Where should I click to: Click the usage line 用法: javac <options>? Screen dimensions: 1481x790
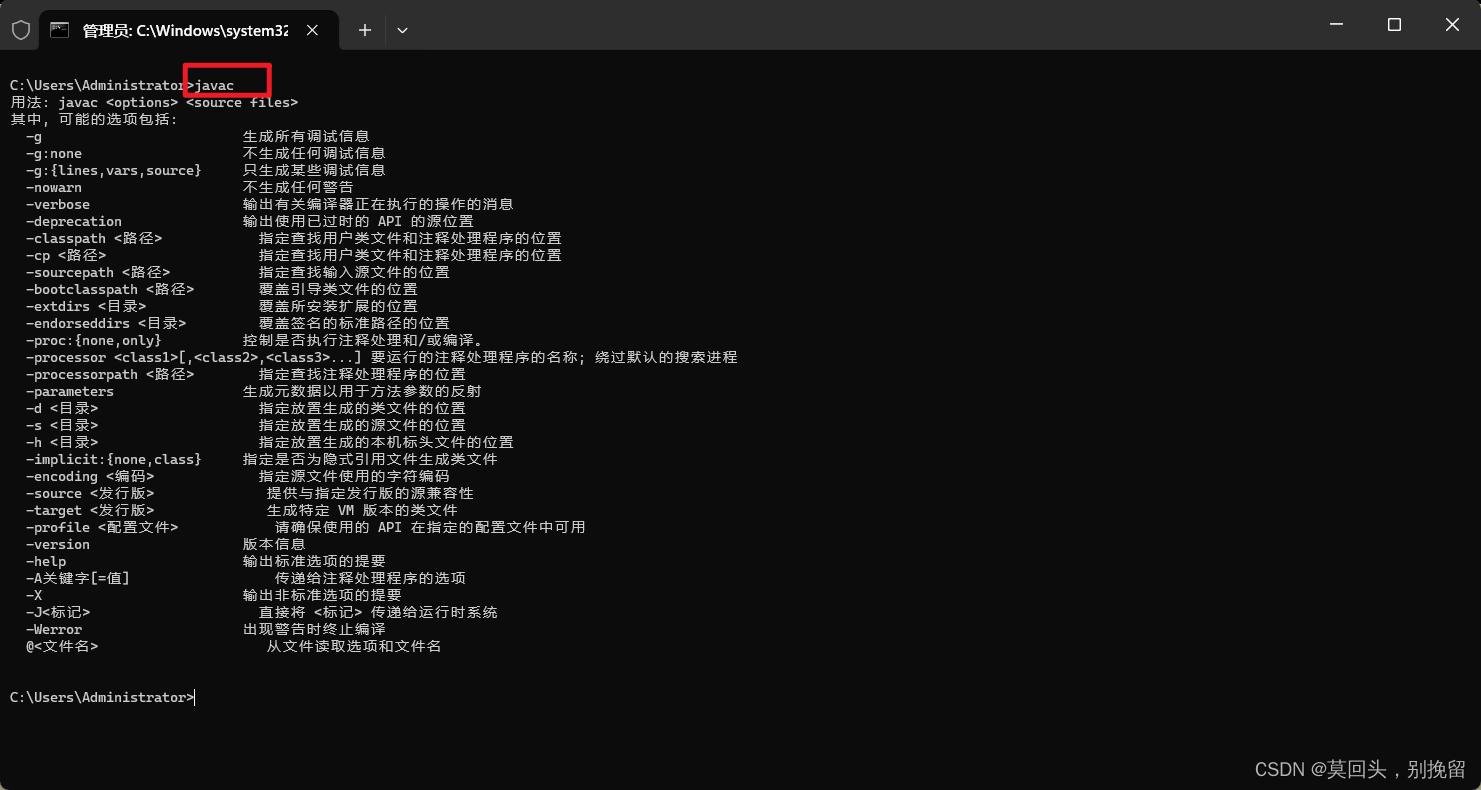(154, 103)
